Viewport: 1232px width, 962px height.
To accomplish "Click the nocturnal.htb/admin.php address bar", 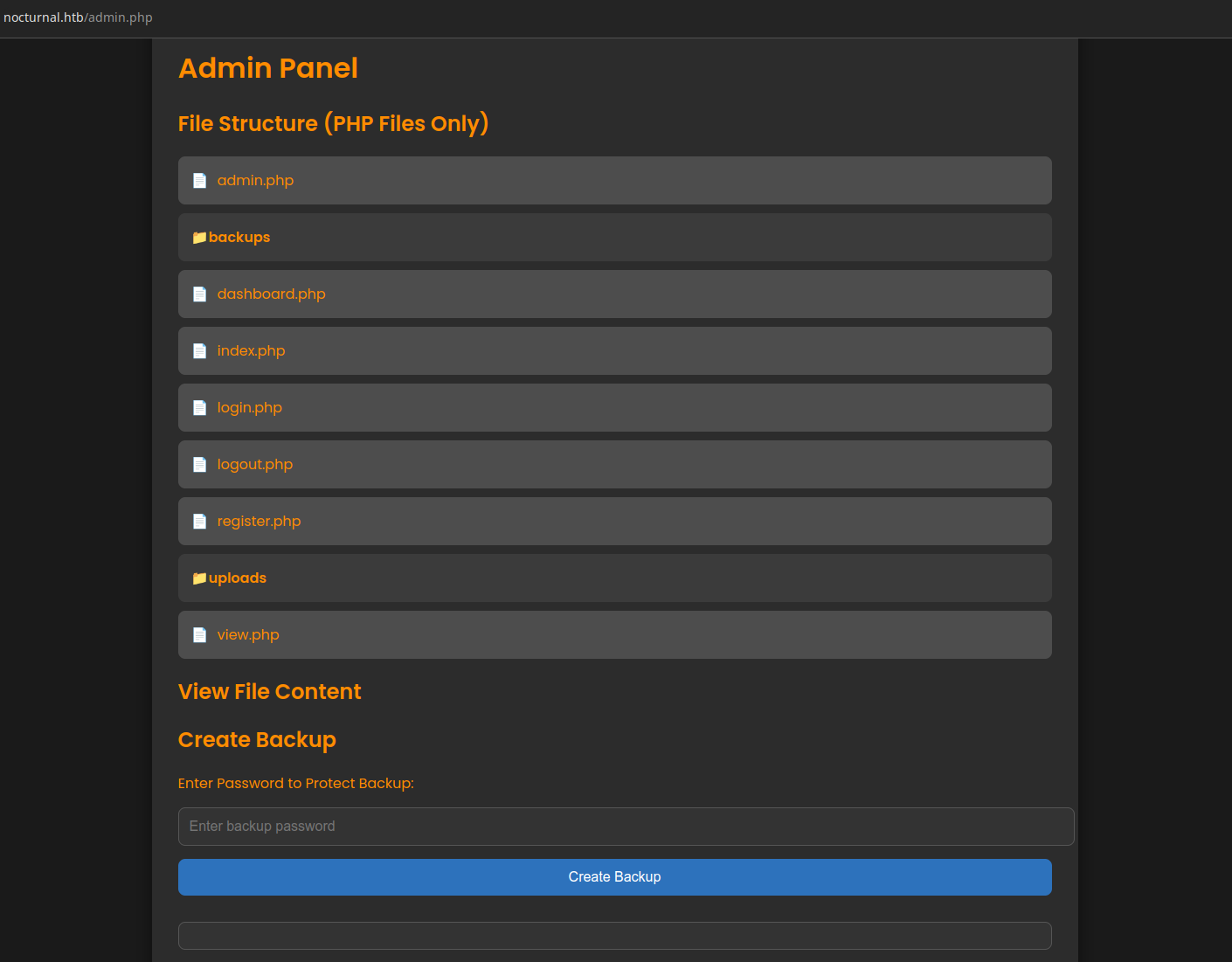I will [78, 17].
